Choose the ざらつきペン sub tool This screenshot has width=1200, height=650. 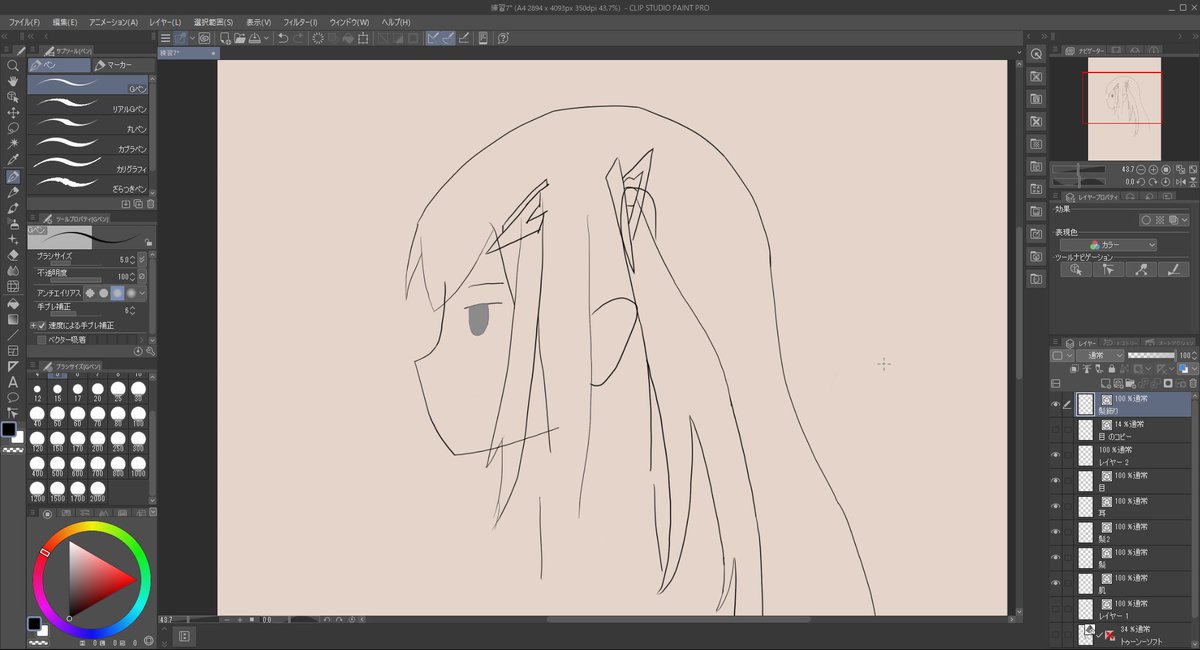click(x=88, y=186)
